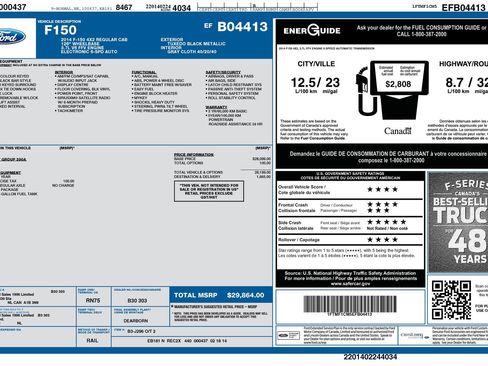
Task: Click the 'PRICE INFORMATION' heading
Action: [x=194, y=155]
